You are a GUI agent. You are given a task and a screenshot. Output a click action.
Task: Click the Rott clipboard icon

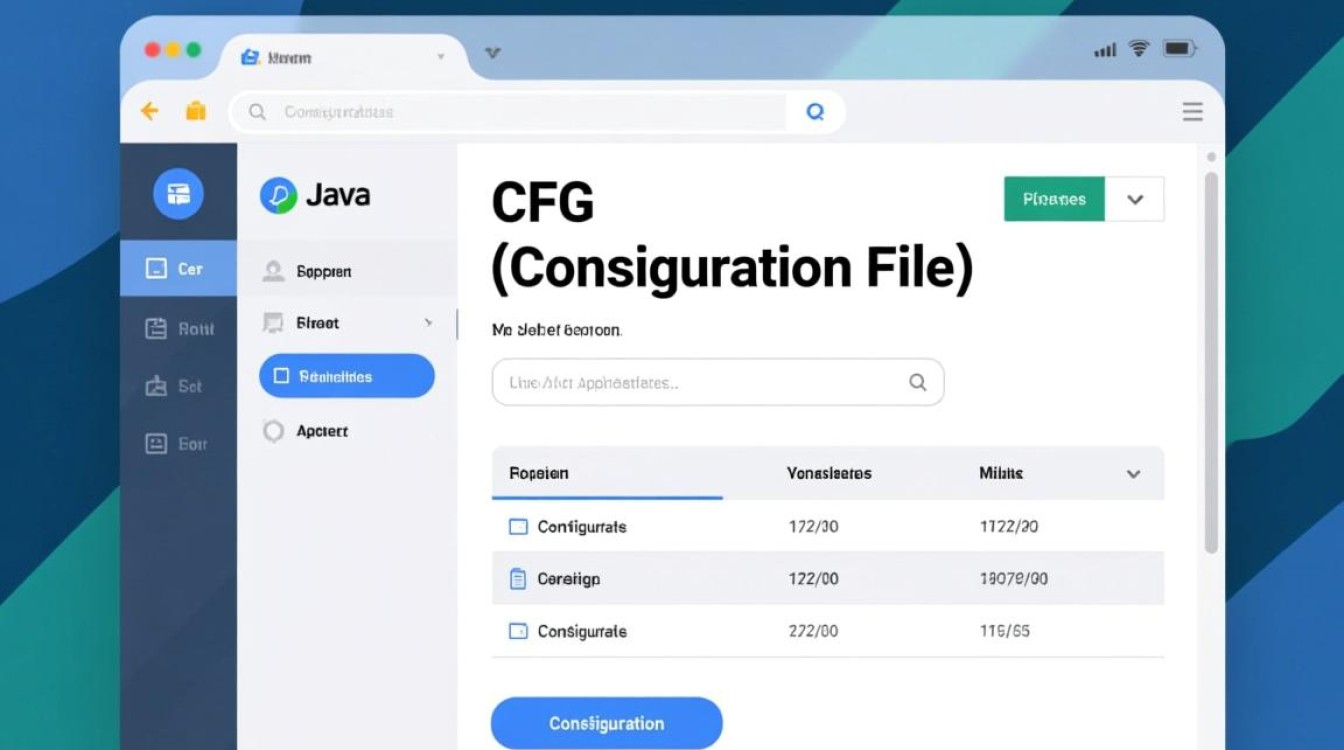[x=158, y=328]
